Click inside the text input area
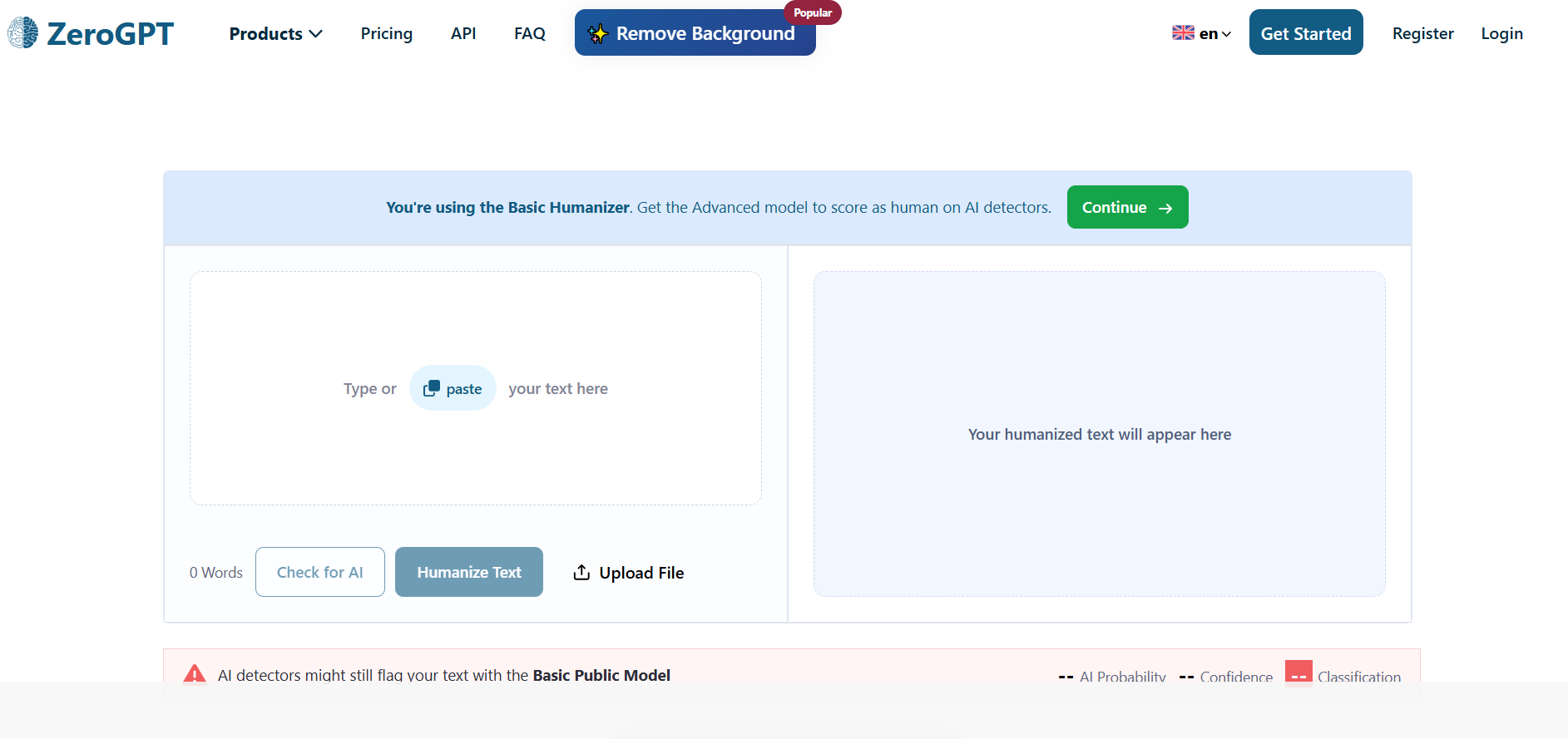Screen dimensions: 1568x739 476,388
